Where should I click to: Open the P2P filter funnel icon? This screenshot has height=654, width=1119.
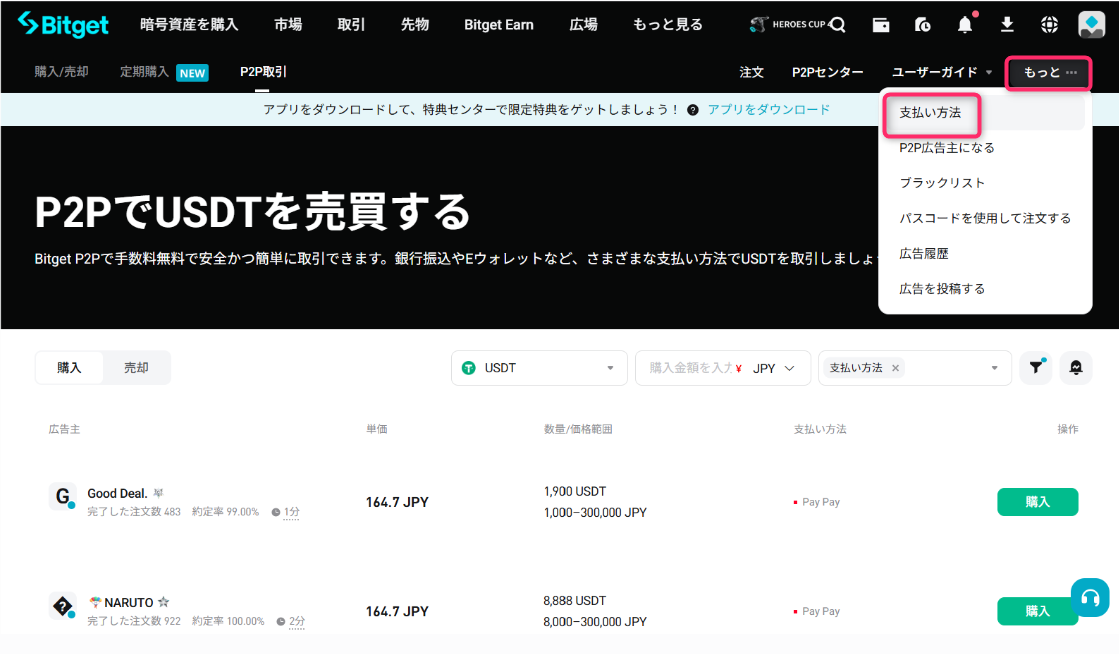click(1035, 368)
